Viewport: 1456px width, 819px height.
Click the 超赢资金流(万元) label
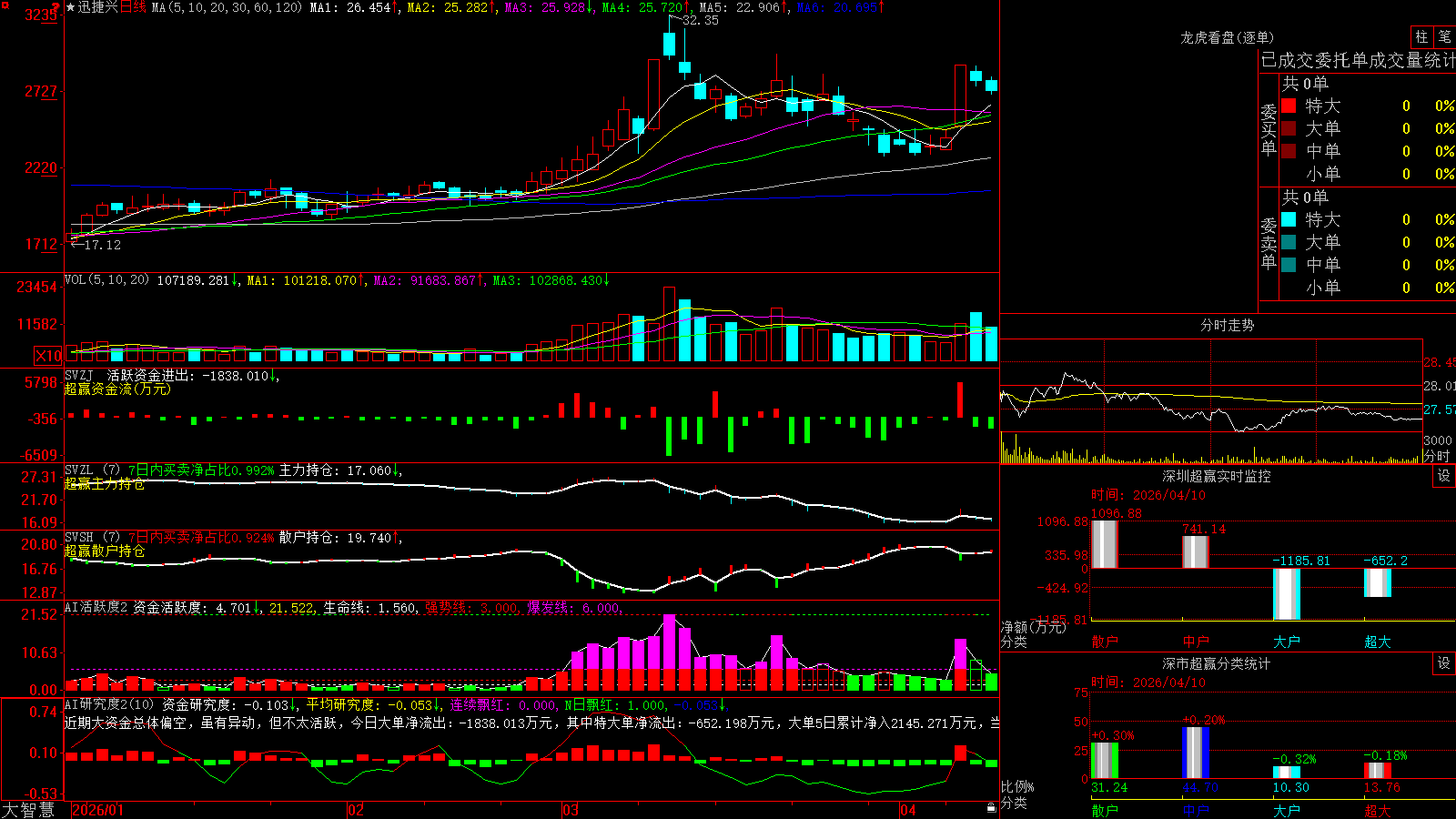(x=117, y=389)
